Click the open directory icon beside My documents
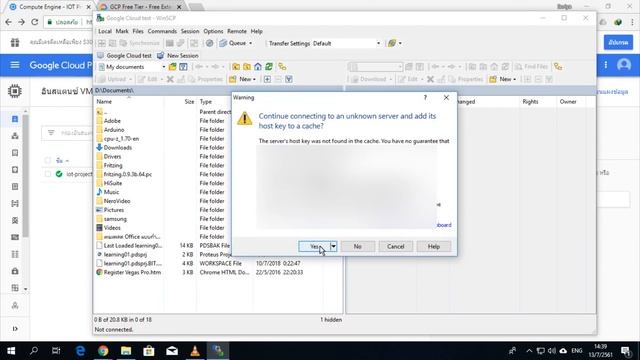The height and width of the screenshot is (360, 640). click(173, 67)
